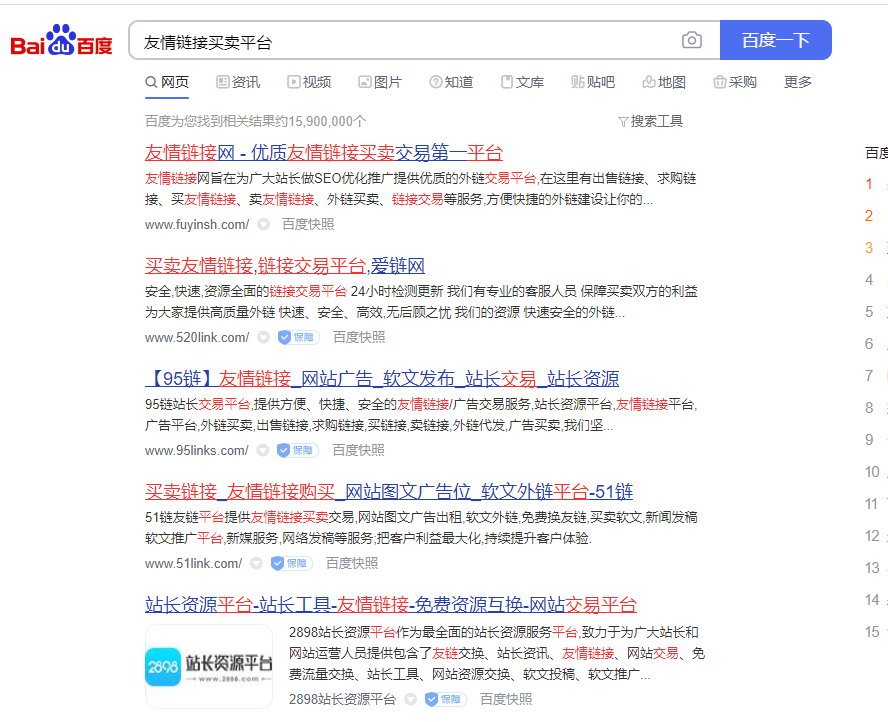Image resolution: width=888 pixels, height=722 pixels.
Task: Expand dropdown arrow next to www.51link.com
Action: [256, 563]
